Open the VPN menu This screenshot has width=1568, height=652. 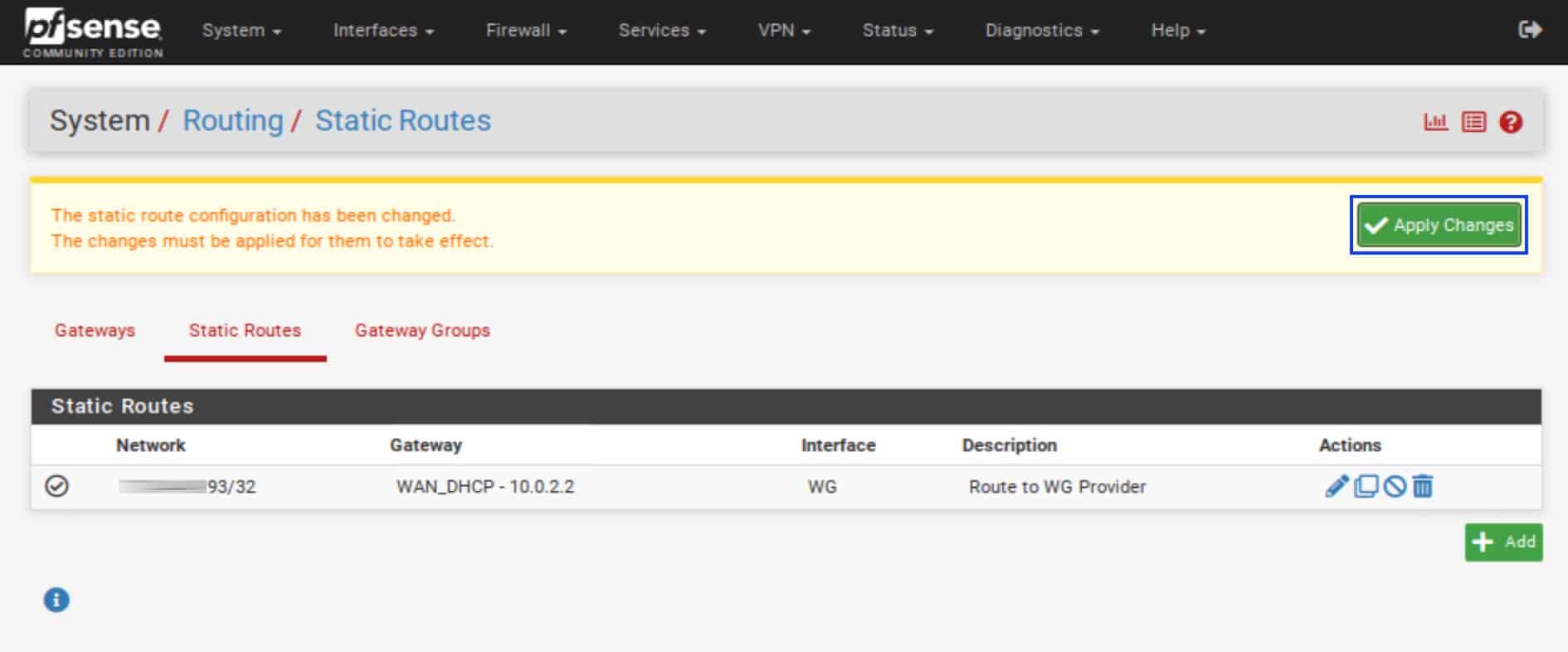coord(784,31)
